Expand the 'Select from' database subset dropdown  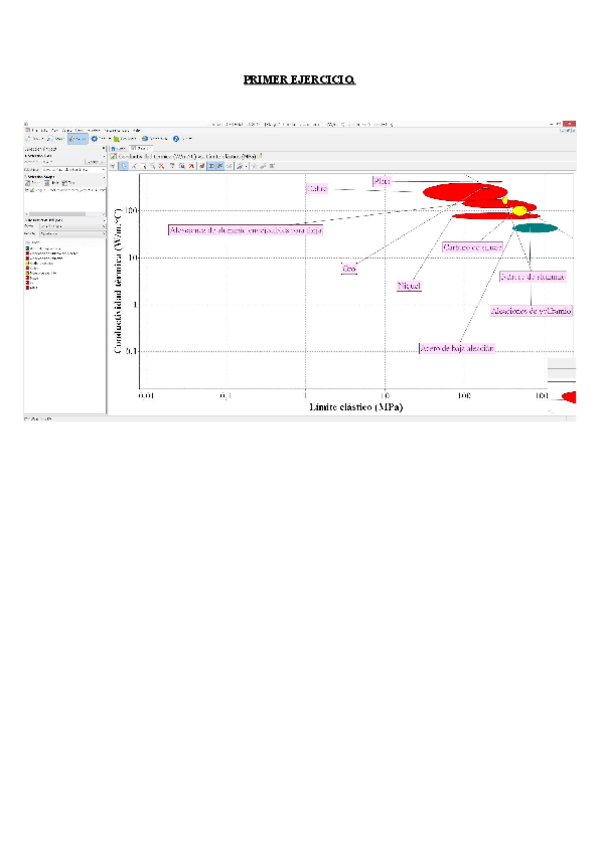pyautogui.click(x=65, y=169)
